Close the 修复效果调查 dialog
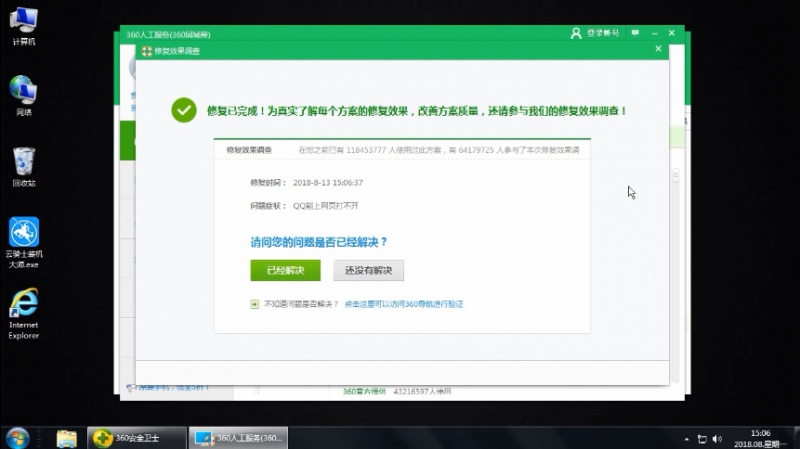The width and height of the screenshot is (800, 449). tap(658, 48)
